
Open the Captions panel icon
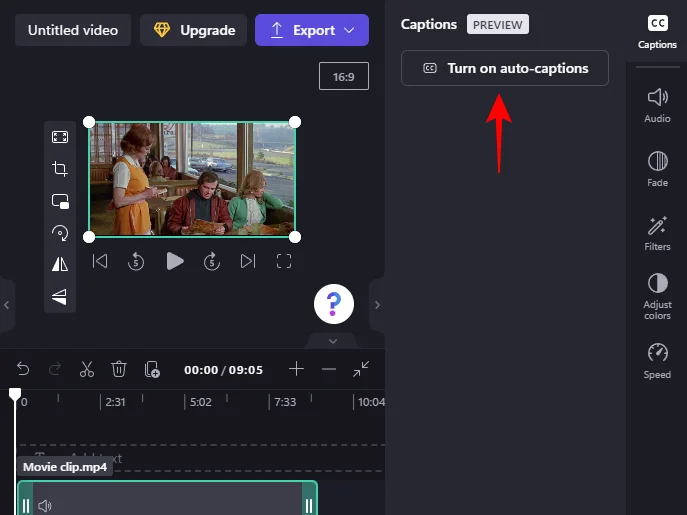coord(657,32)
